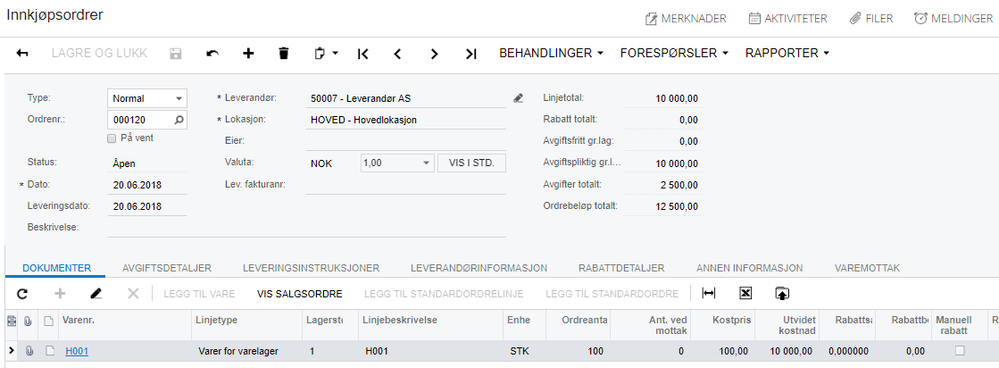999x368 pixels.
Task: Open the ANNEN INFORMASJON tab
Action: click(749, 268)
